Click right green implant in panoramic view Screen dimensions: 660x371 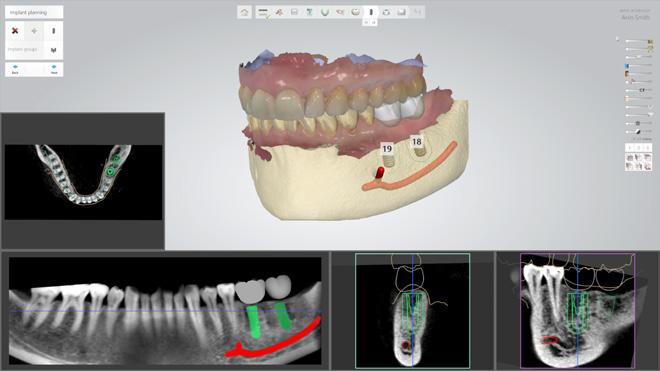tap(282, 316)
